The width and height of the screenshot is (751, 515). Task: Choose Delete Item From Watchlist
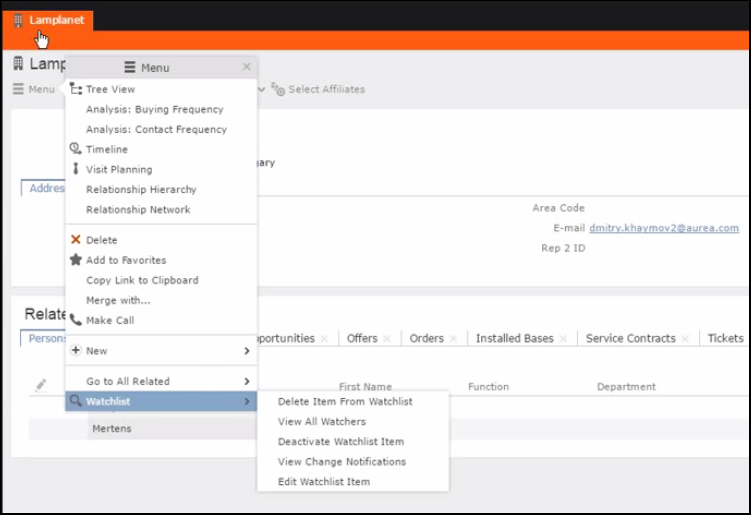pos(345,401)
